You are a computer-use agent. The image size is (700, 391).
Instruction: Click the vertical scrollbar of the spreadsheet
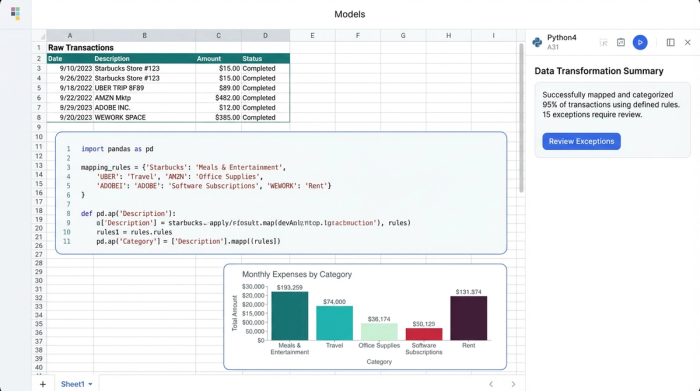[x=521, y=118]
